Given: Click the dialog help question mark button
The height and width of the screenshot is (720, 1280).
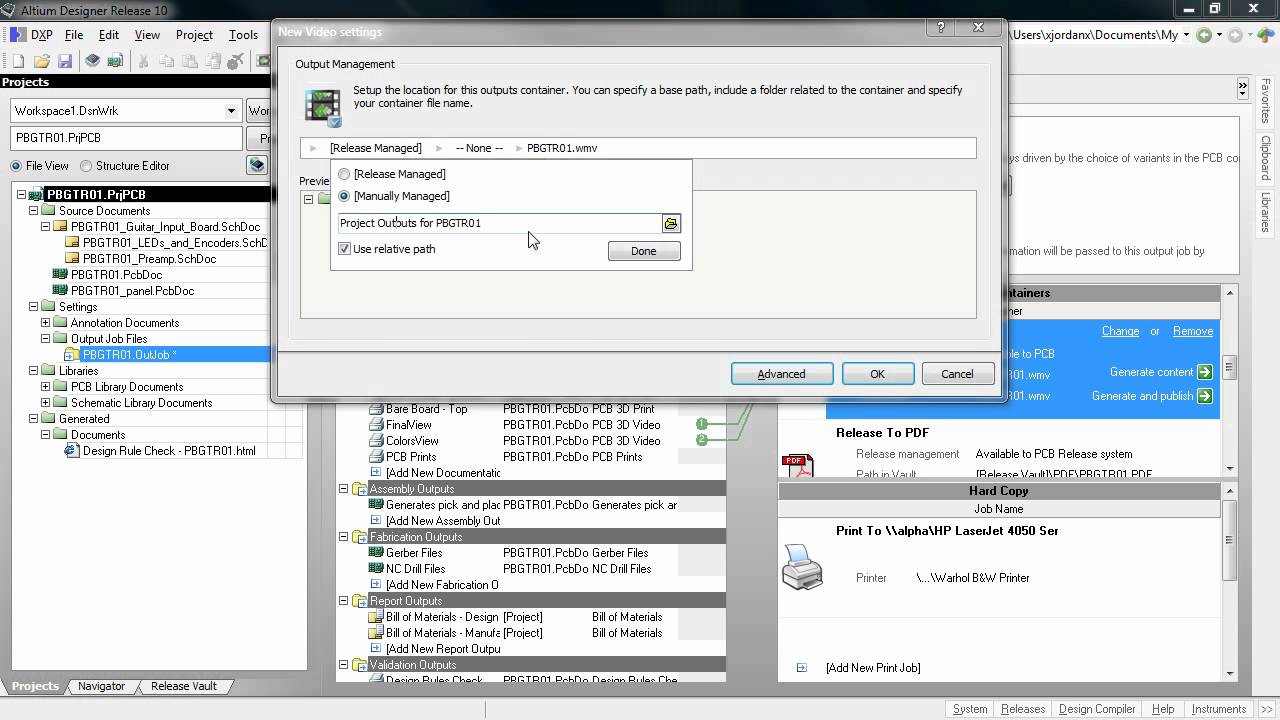Looking at the screenshot, I should tap(941, 29).
